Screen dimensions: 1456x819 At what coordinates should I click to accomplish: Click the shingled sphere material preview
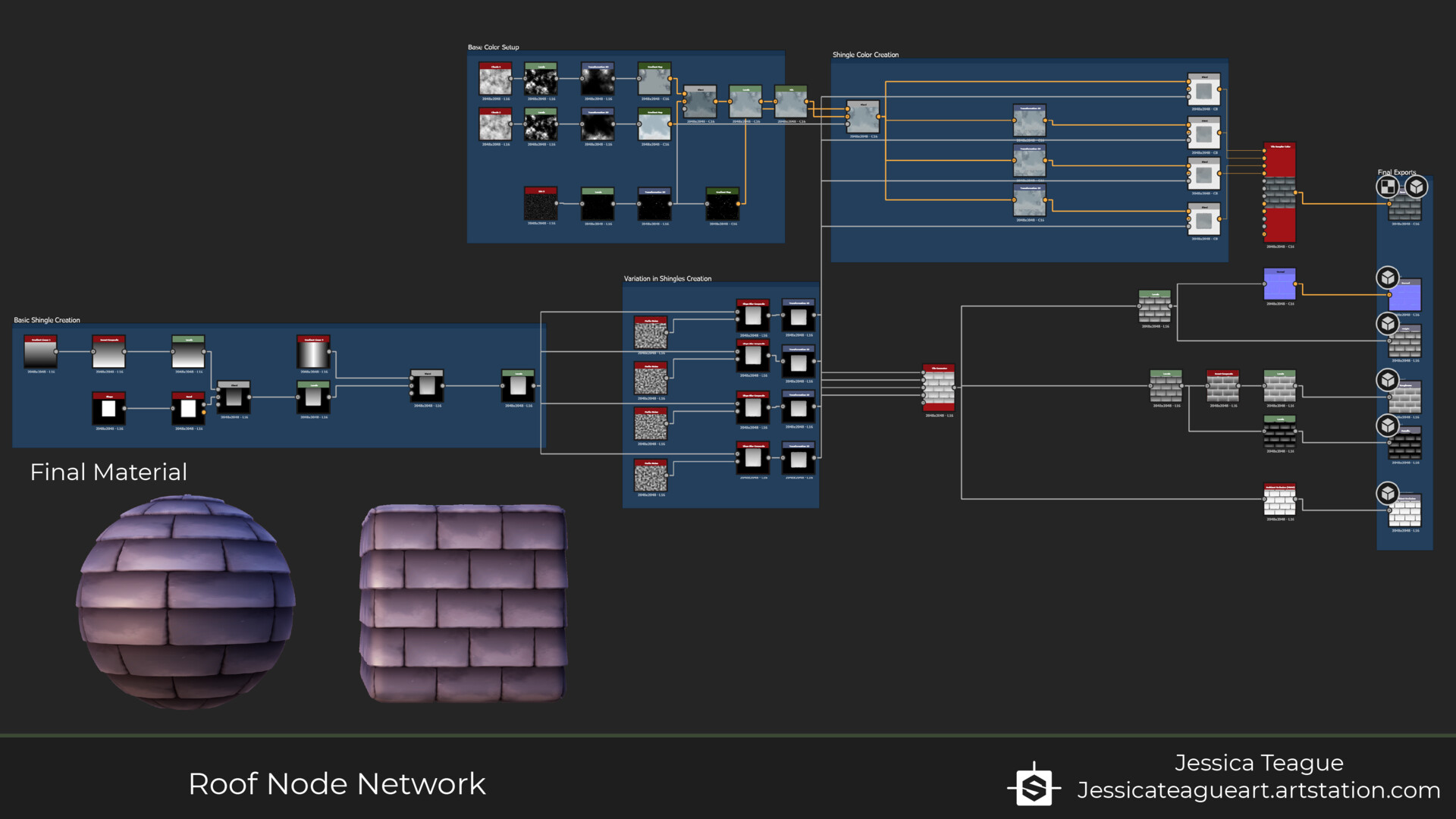[x=185, y=603]
